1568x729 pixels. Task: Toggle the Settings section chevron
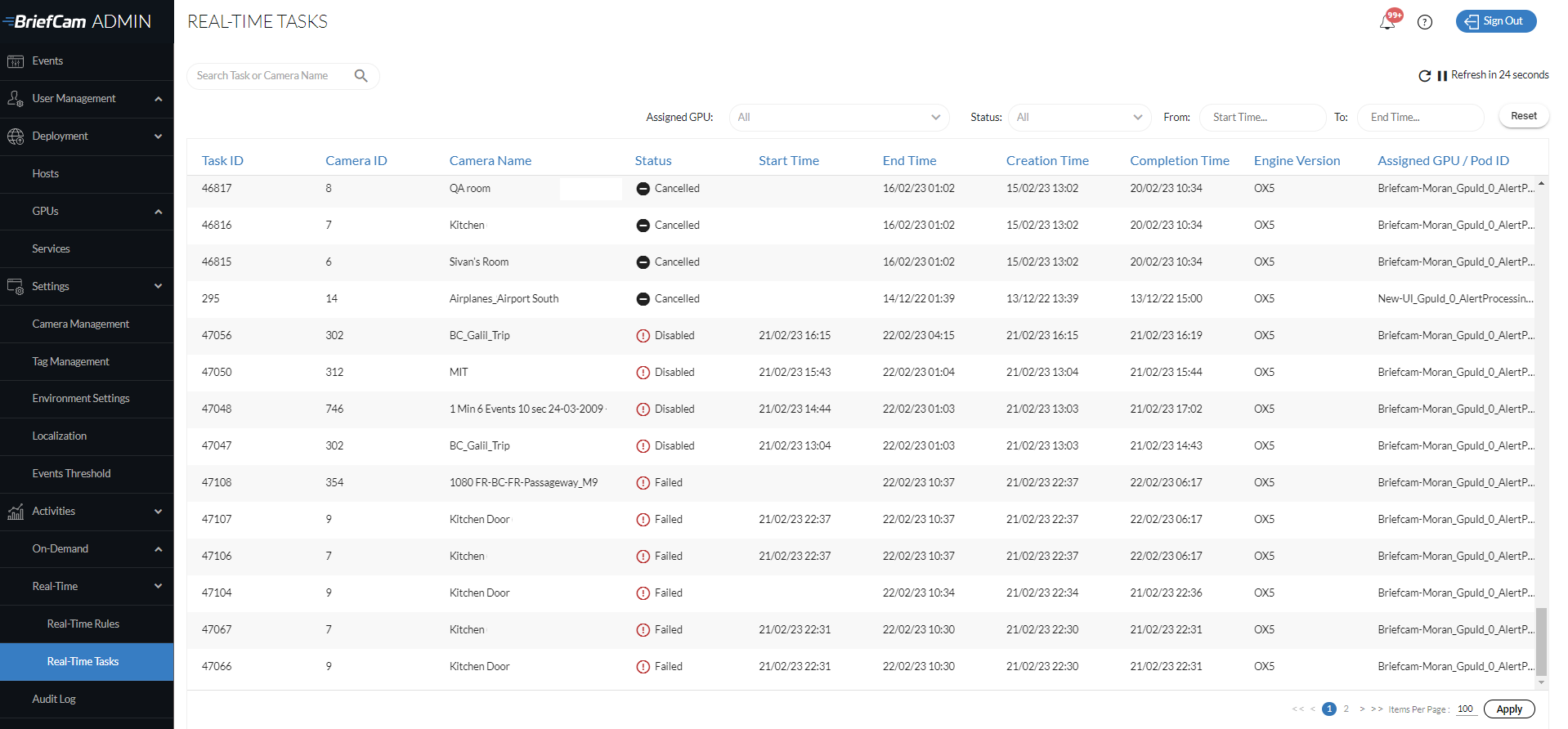[159, 286]
